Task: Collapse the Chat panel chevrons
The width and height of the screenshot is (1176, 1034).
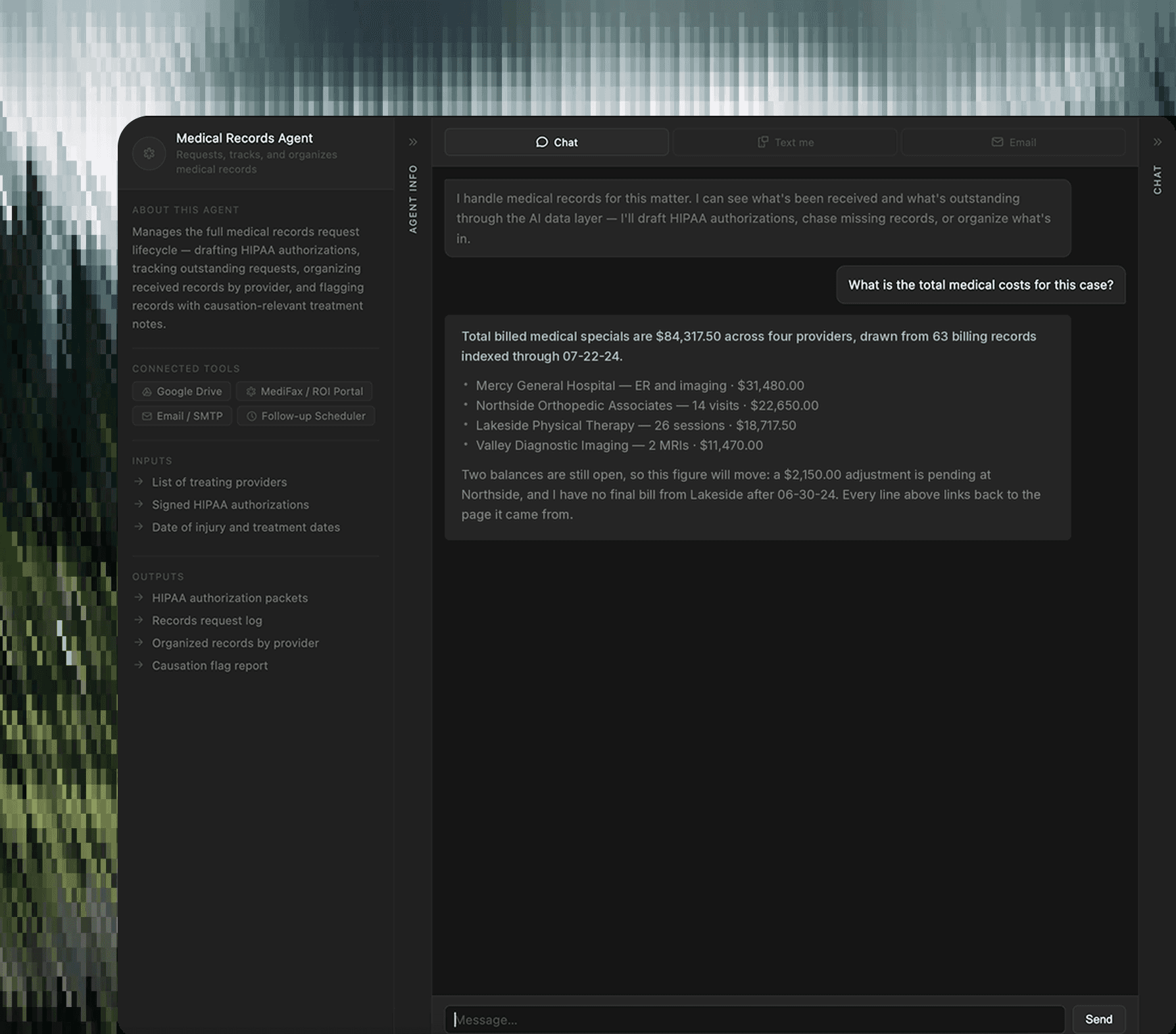Action: tap(1158, 142)
